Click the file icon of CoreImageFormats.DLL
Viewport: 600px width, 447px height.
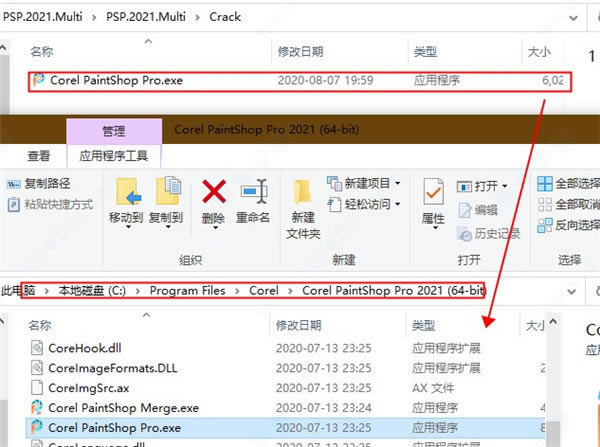pos(37,368)
